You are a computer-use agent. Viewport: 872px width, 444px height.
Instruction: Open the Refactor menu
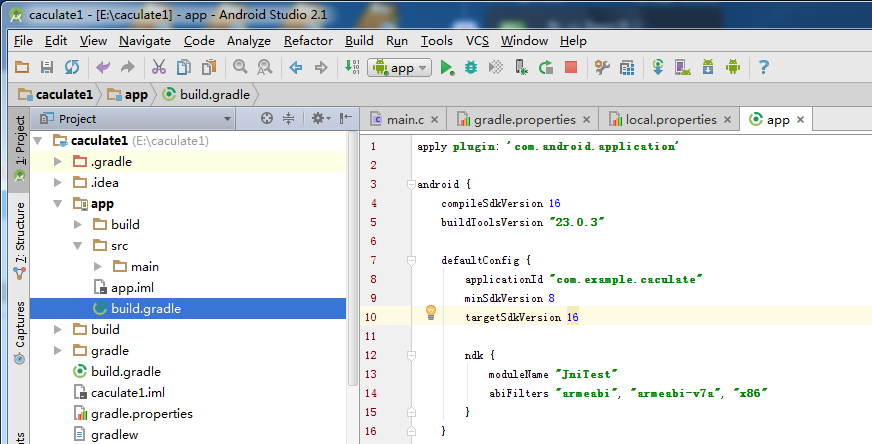(308, 41)
